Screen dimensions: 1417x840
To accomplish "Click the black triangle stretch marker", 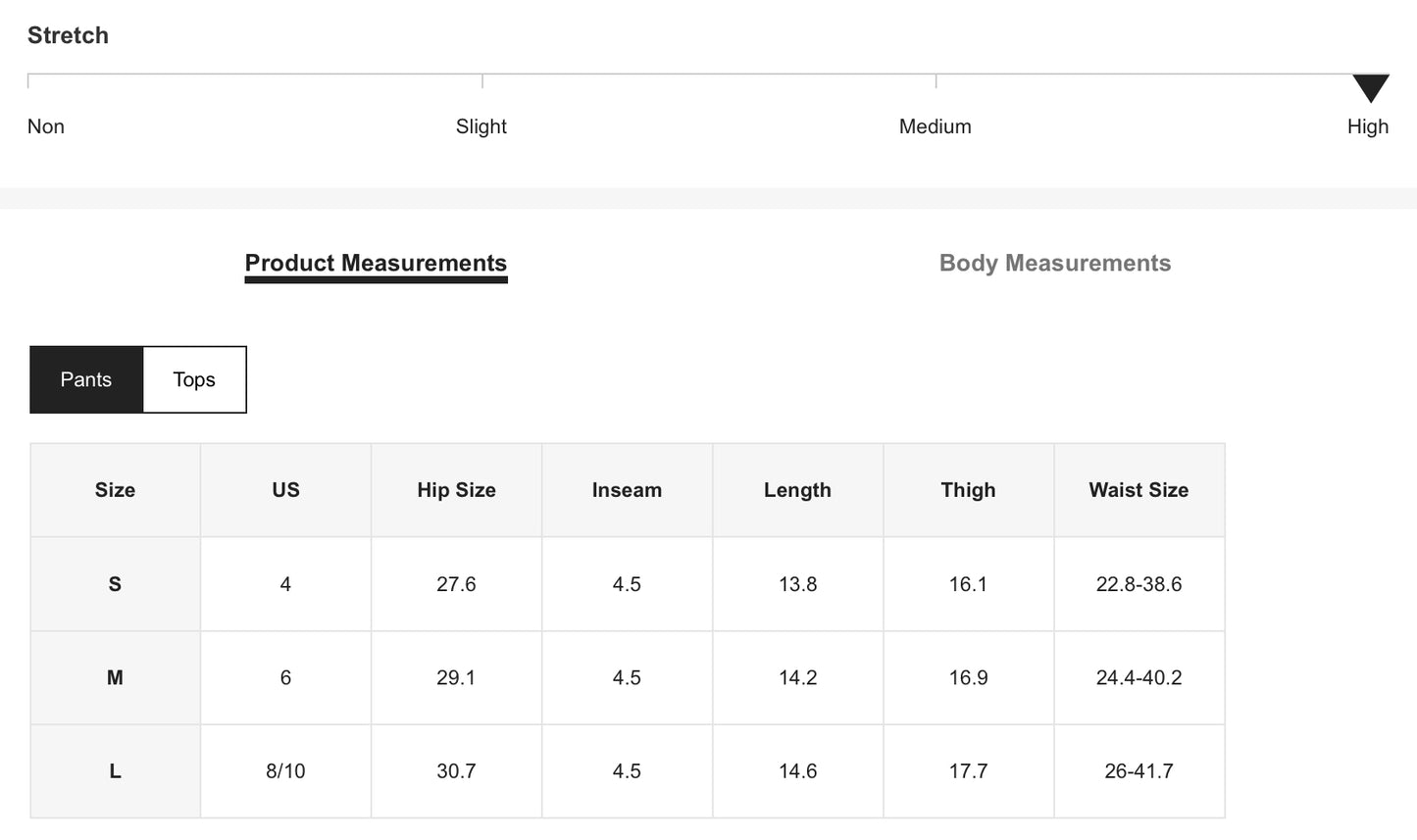I will pyautogui.click(x=1370, y=87).
